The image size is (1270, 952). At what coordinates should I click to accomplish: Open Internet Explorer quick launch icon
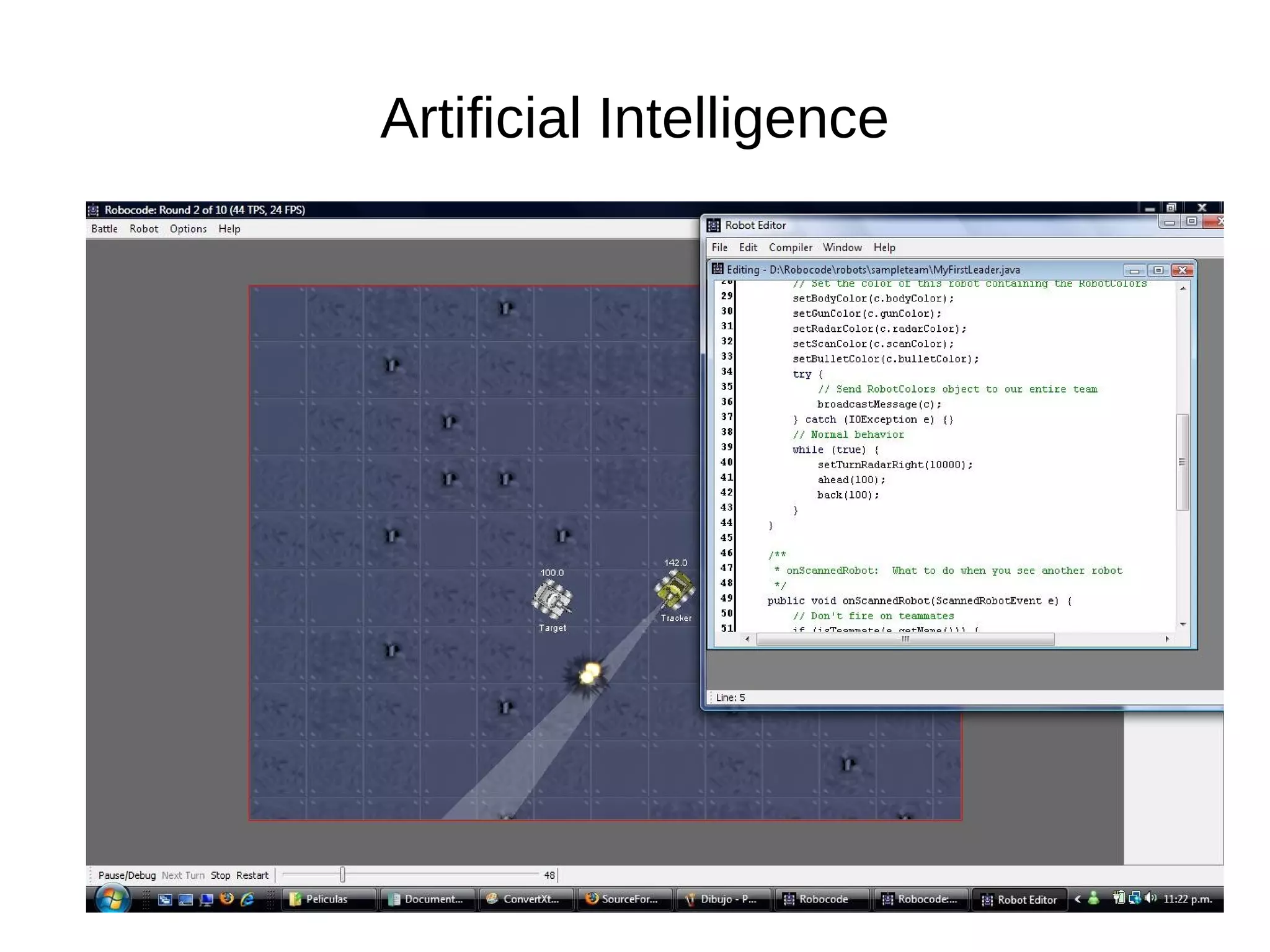tap(247, 899)
